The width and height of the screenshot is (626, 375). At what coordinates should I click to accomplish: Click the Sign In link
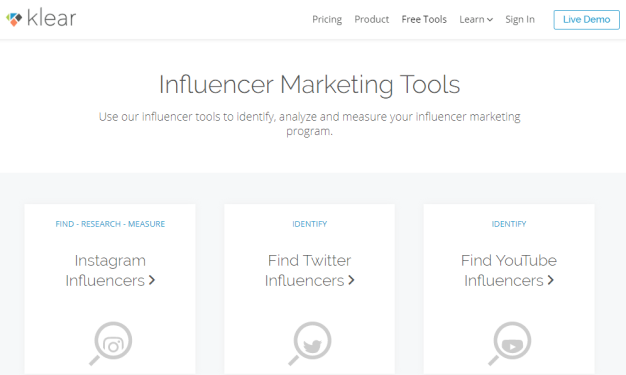click(520, 19)
